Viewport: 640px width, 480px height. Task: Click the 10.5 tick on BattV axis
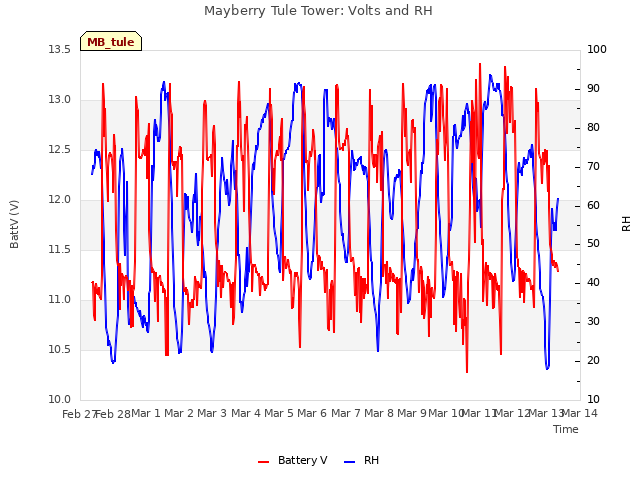[60, 349]
